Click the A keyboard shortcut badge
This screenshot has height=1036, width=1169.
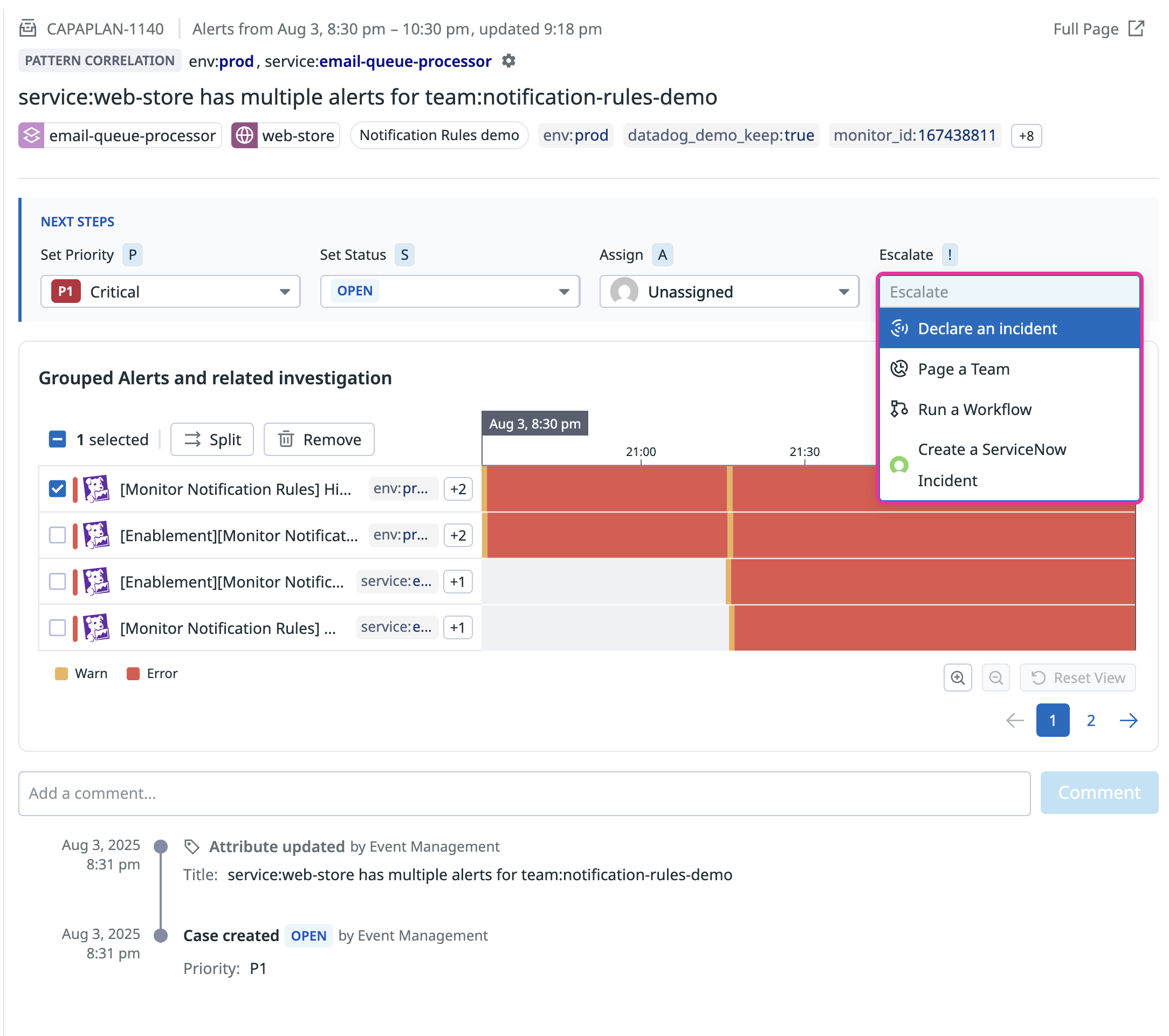(662, 254)
